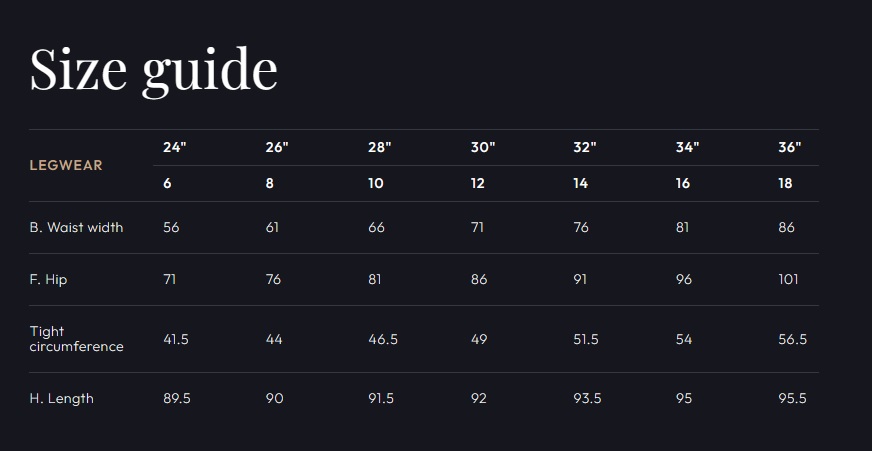Click the Tight circumference row label

click(76, 339)
